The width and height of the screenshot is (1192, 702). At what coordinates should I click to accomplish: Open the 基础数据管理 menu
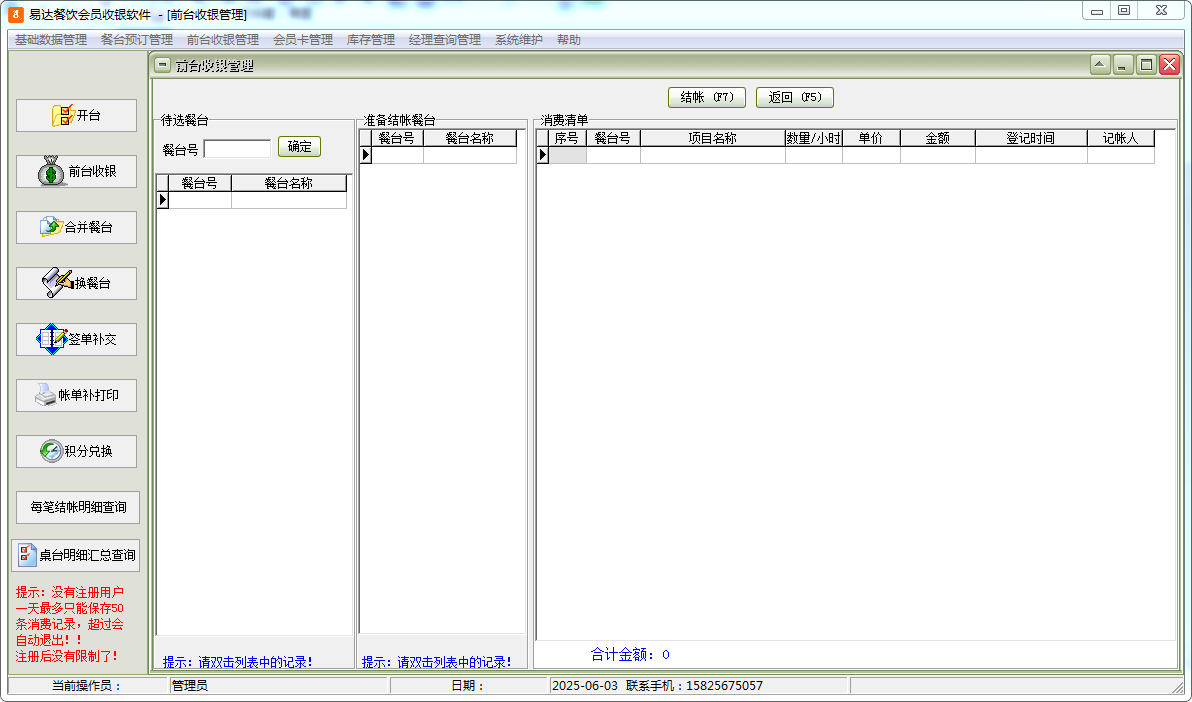click(x=51, y=40)
